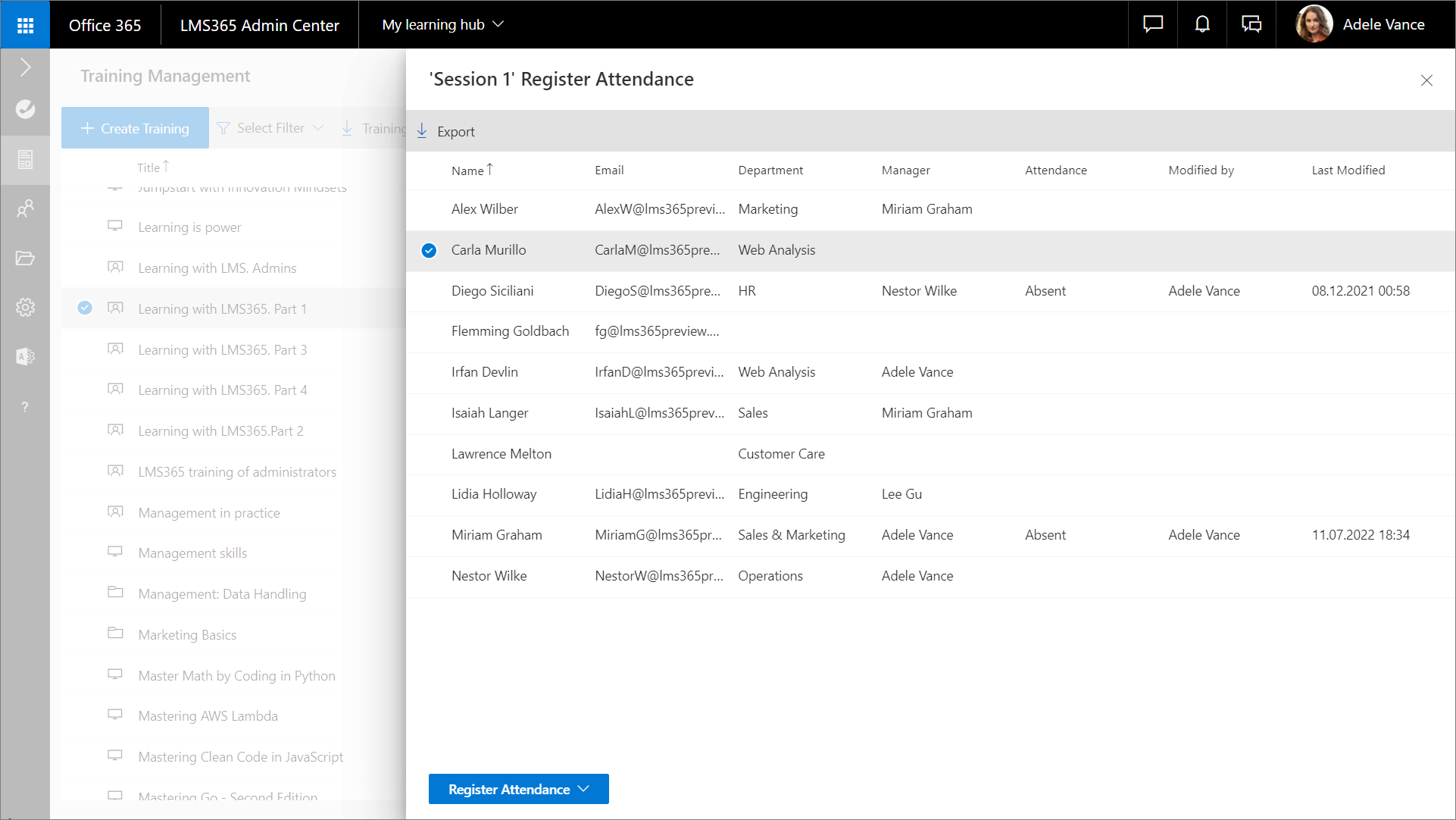Expand the My learning hub menu
This screenshot has width=1456, height=820.
[442, 24]
